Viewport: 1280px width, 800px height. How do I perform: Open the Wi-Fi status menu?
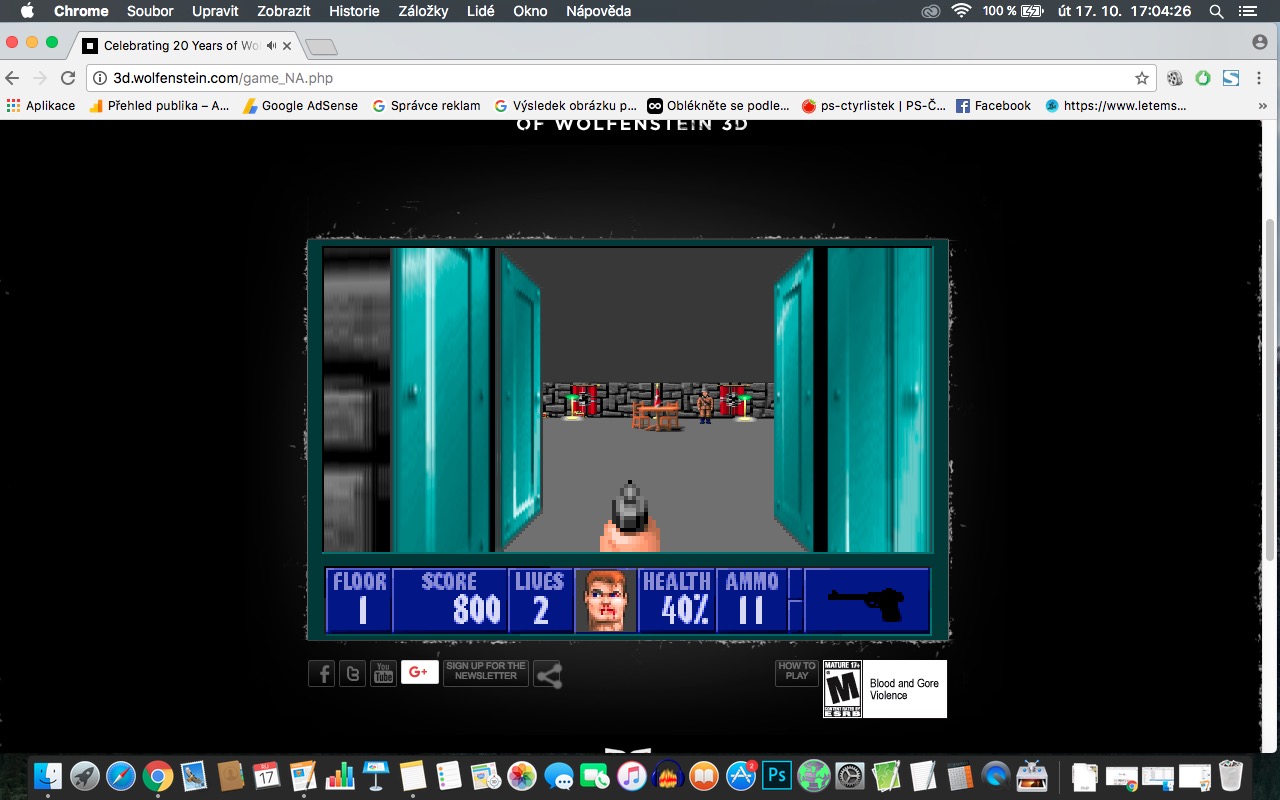pos(961,11)
